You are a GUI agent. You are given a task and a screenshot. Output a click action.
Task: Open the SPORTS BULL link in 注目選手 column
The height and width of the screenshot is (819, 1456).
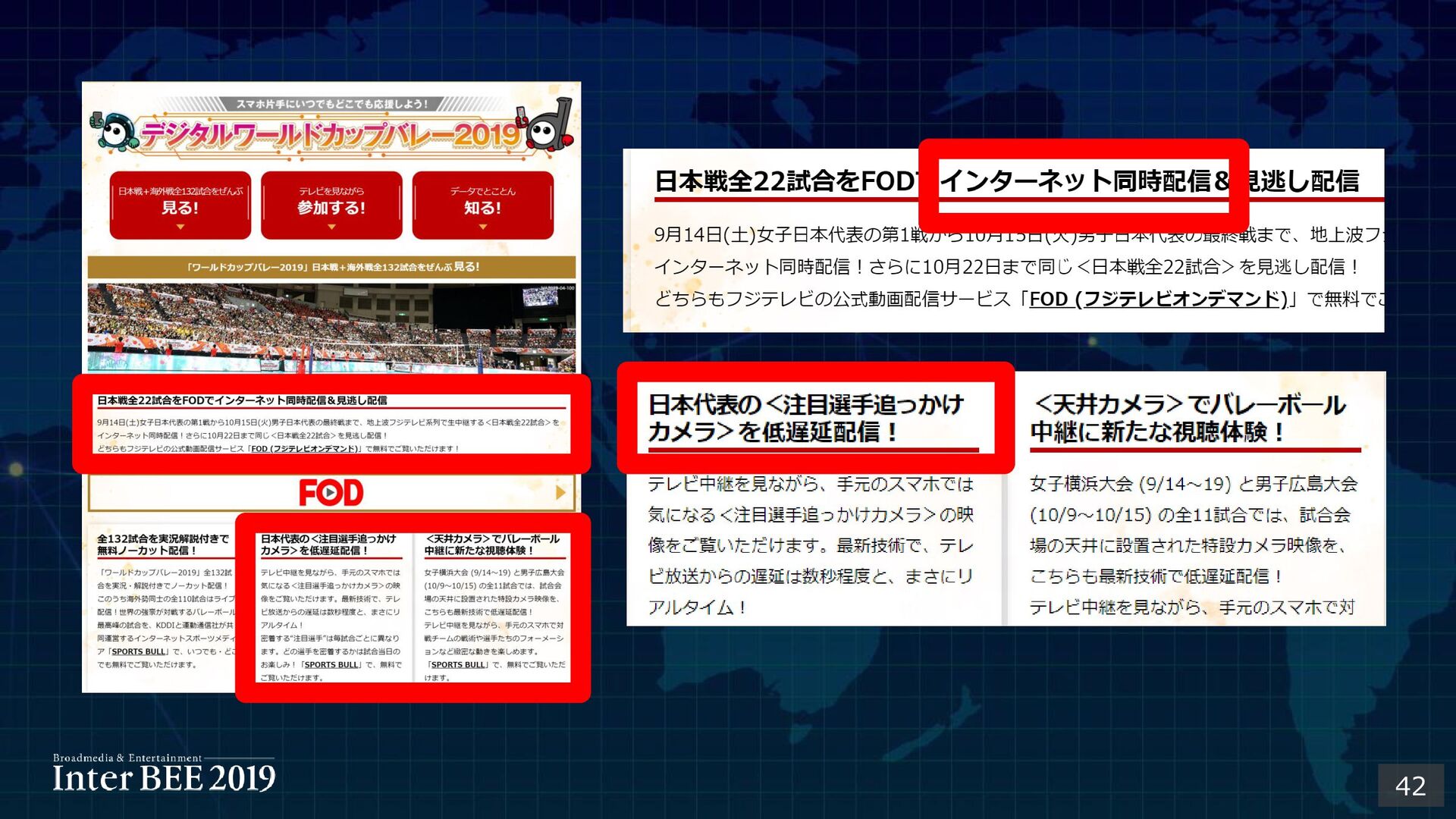point(331,665)
